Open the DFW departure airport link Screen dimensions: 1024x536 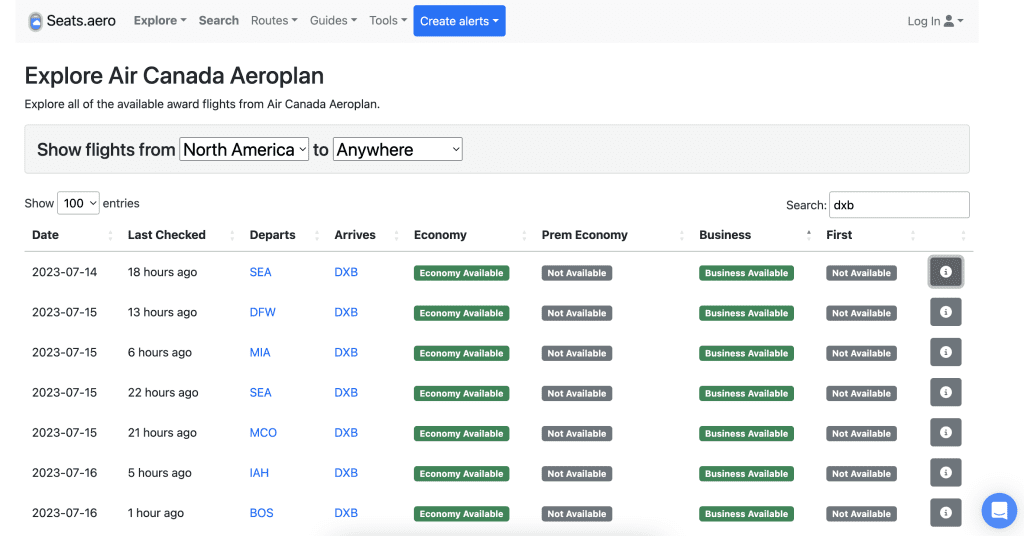tap(263, 312)
